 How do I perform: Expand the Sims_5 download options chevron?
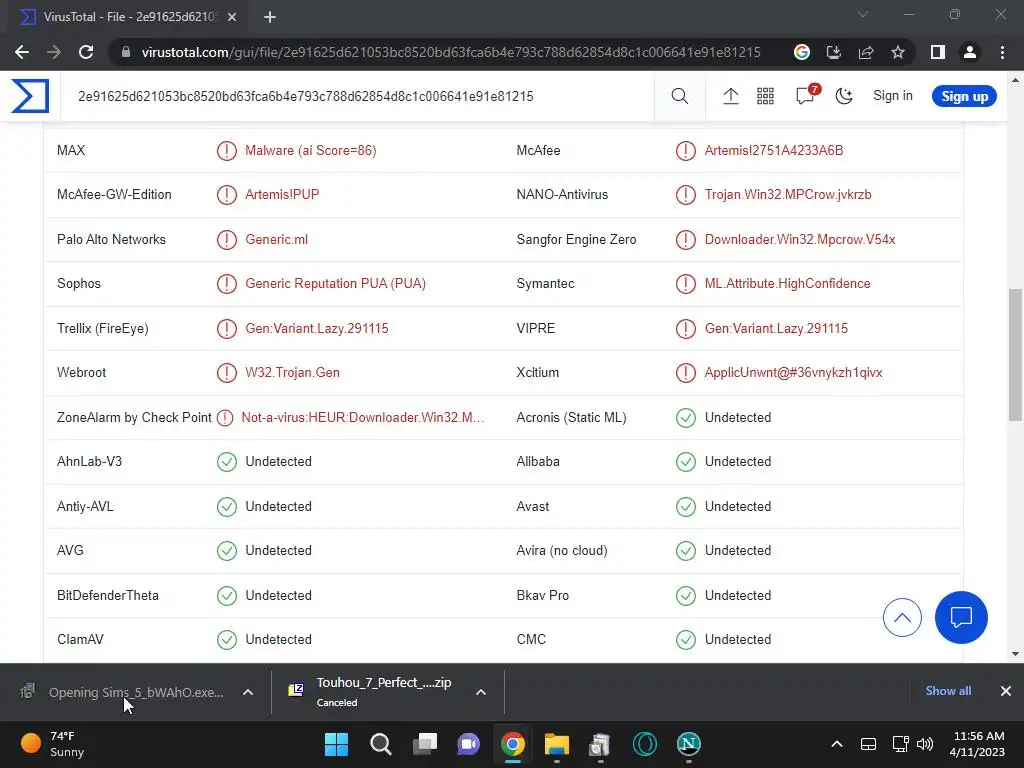pos(248,692)
